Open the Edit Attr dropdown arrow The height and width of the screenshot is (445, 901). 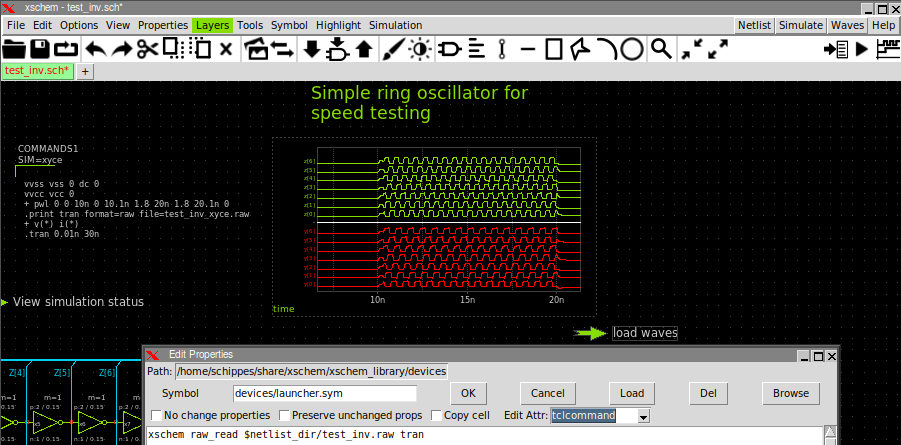tap(643, 416)
